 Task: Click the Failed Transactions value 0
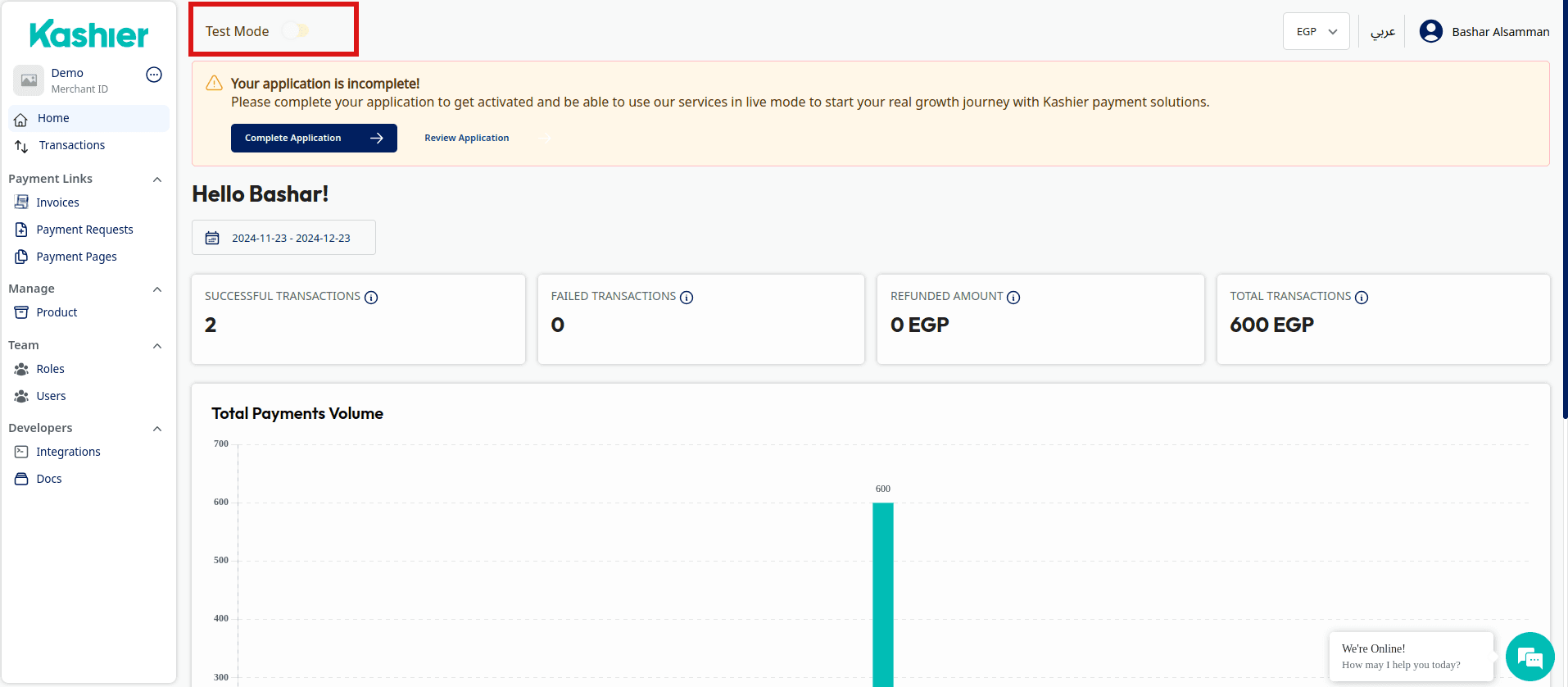pos(558,325)
